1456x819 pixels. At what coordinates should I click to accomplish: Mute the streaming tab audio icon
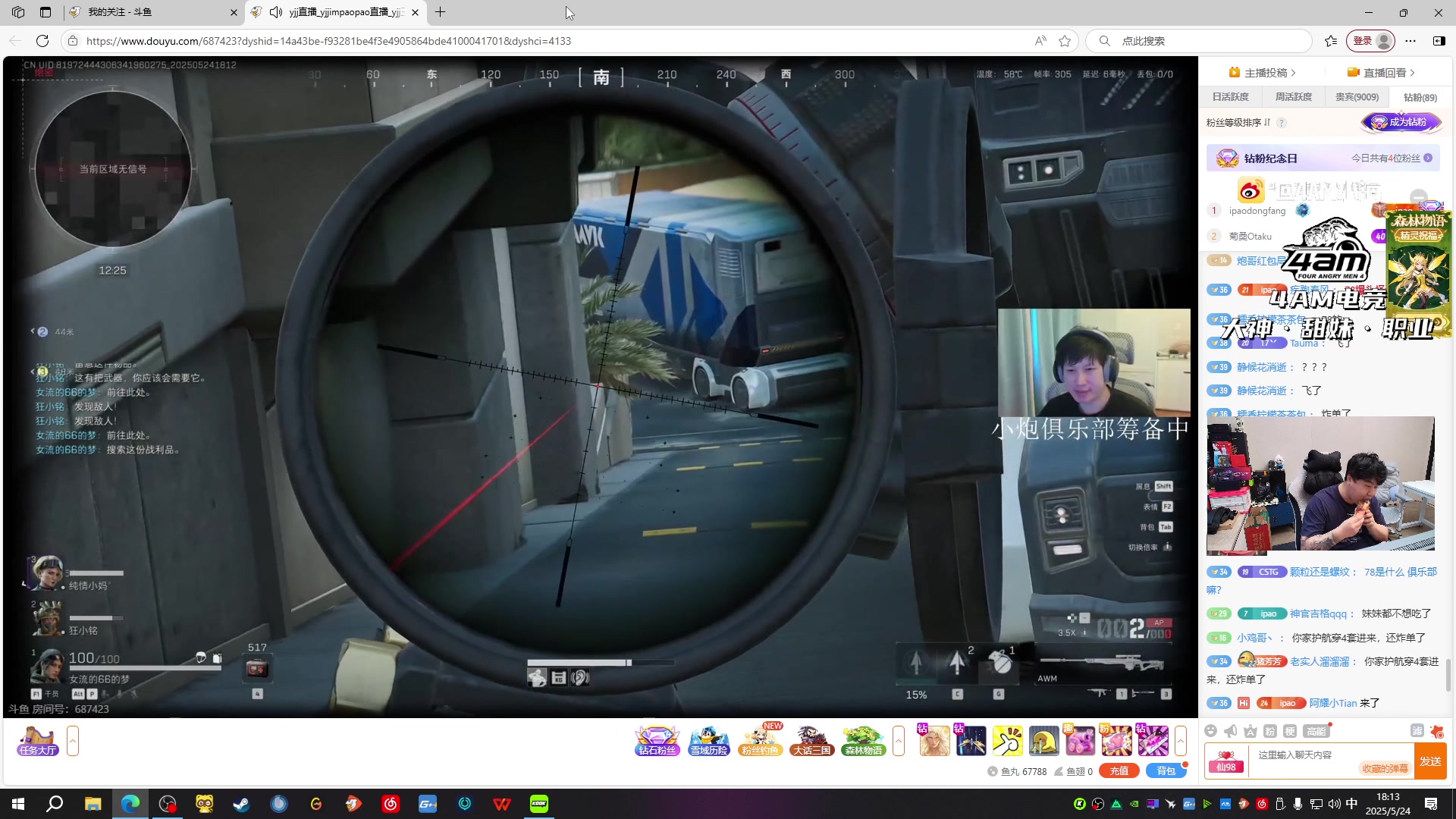pyautogui.click(x=276, y=12)
